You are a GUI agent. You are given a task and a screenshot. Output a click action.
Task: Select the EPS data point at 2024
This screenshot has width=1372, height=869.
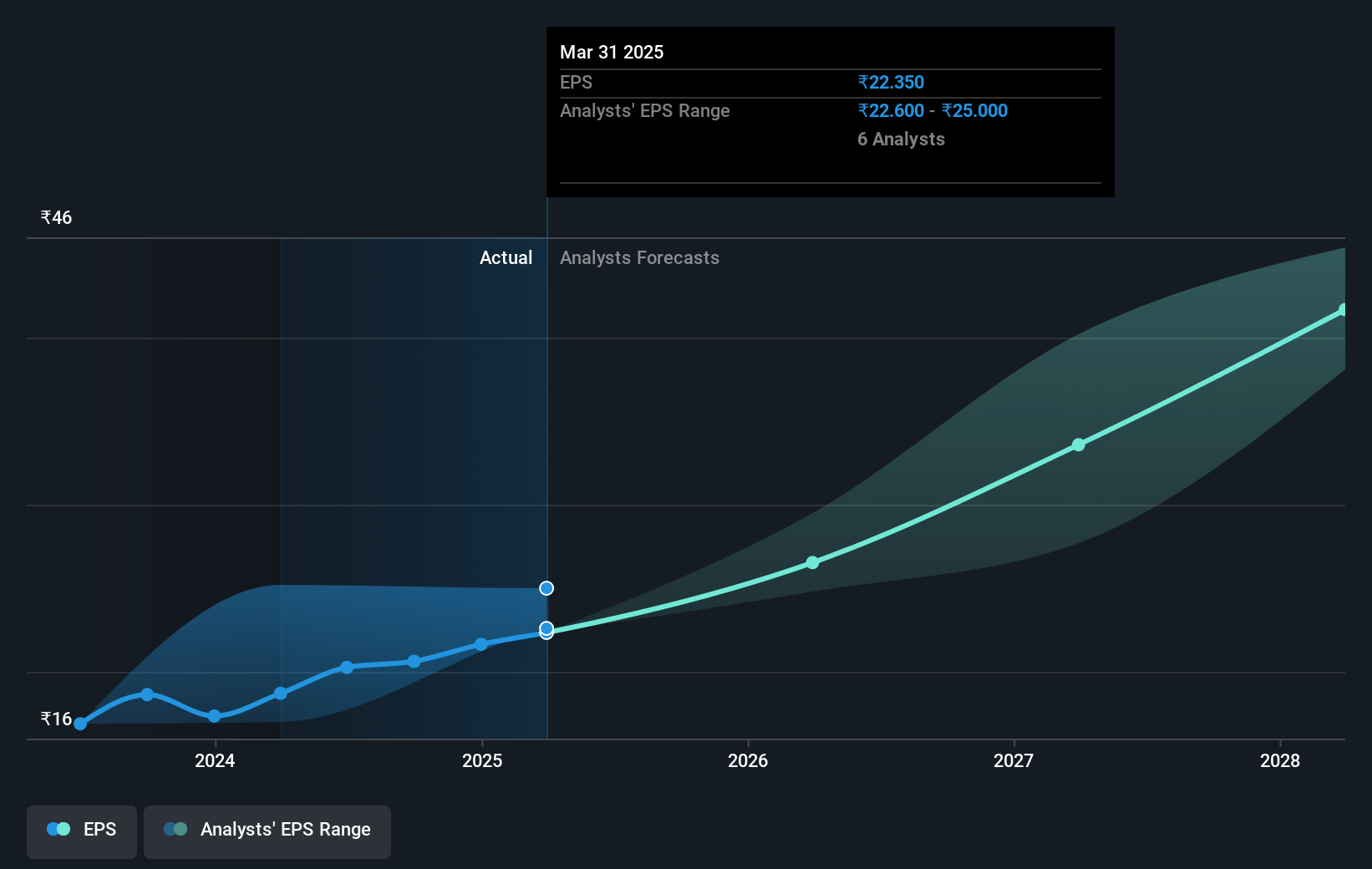[214, 716]
